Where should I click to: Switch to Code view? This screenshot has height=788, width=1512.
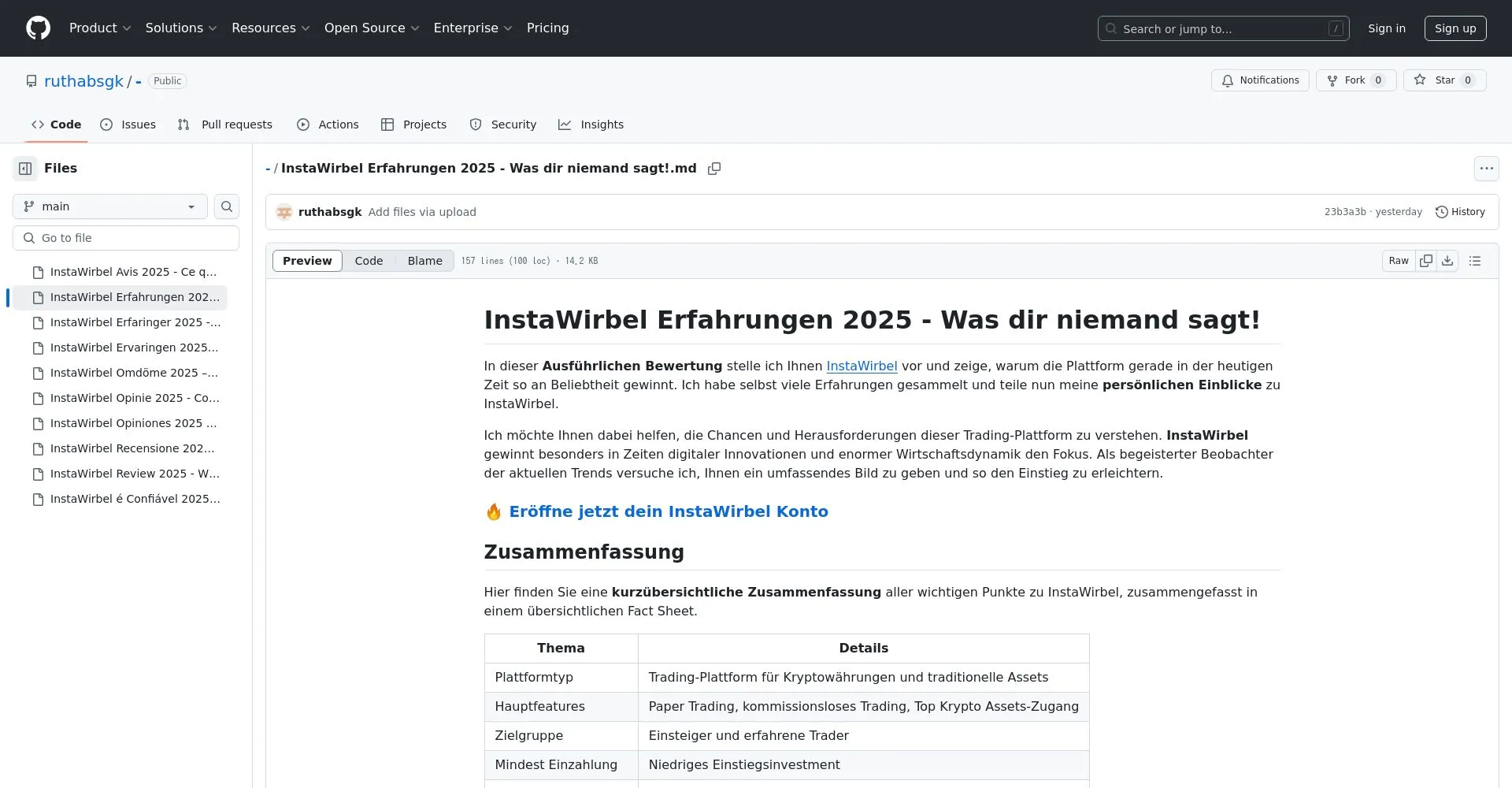369,261
